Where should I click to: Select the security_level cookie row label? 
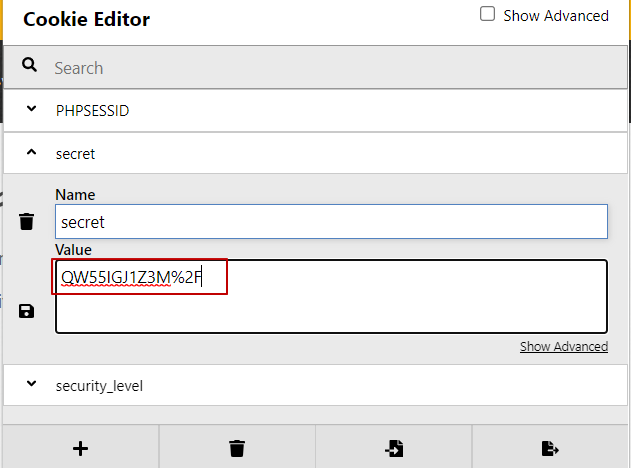click(99, 386)
